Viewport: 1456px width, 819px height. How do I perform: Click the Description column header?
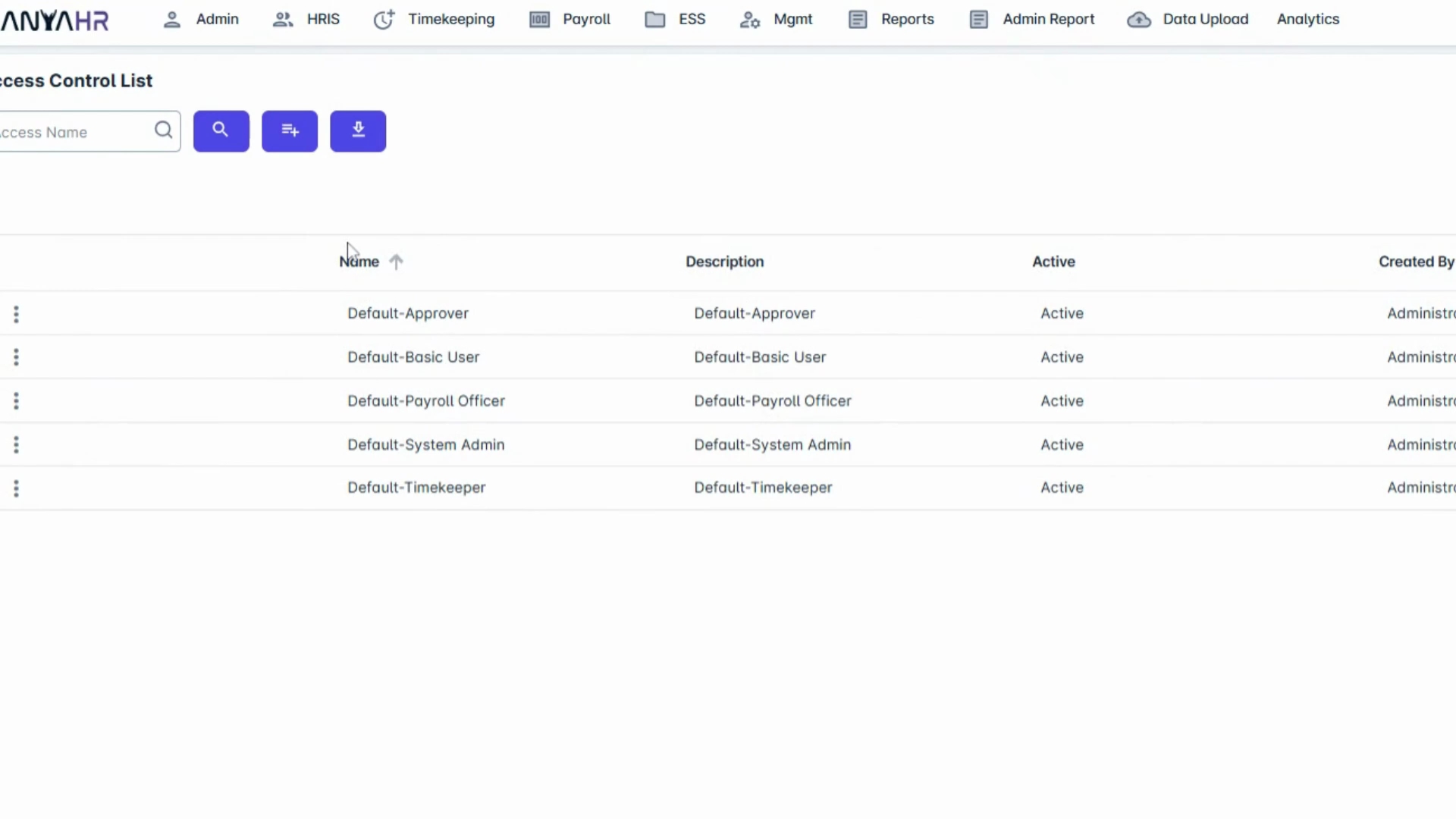(x=724, y=262)
